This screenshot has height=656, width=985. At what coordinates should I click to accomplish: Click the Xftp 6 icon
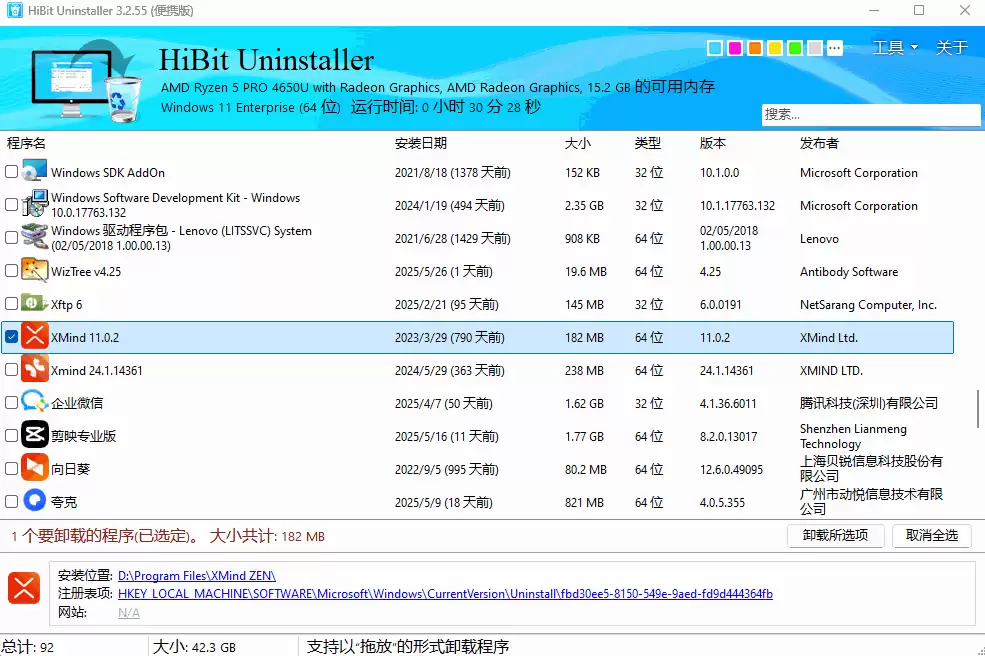(x=35, y=303)
